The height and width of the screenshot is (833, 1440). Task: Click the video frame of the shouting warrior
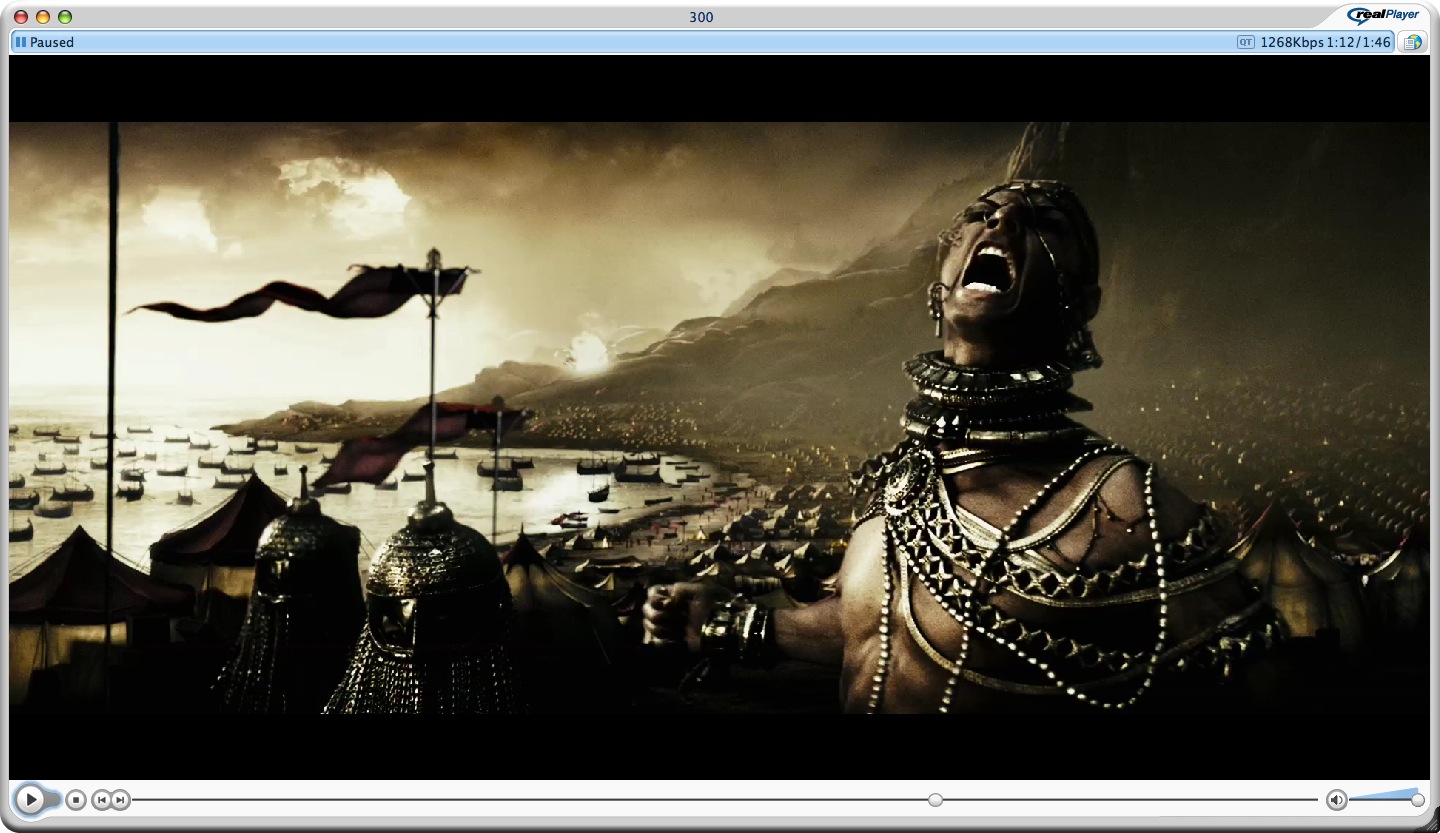(x=720, y=417)
